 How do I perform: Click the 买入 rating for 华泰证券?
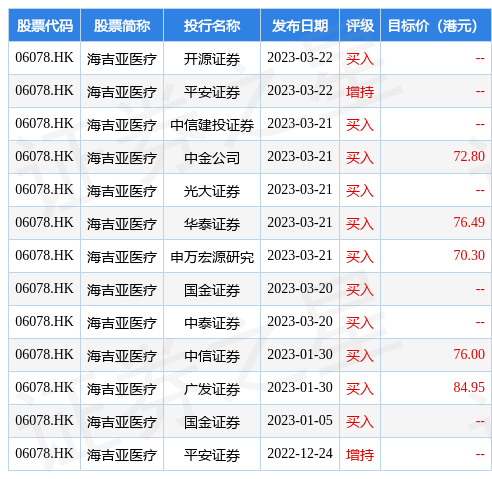(x=360, y=224)
